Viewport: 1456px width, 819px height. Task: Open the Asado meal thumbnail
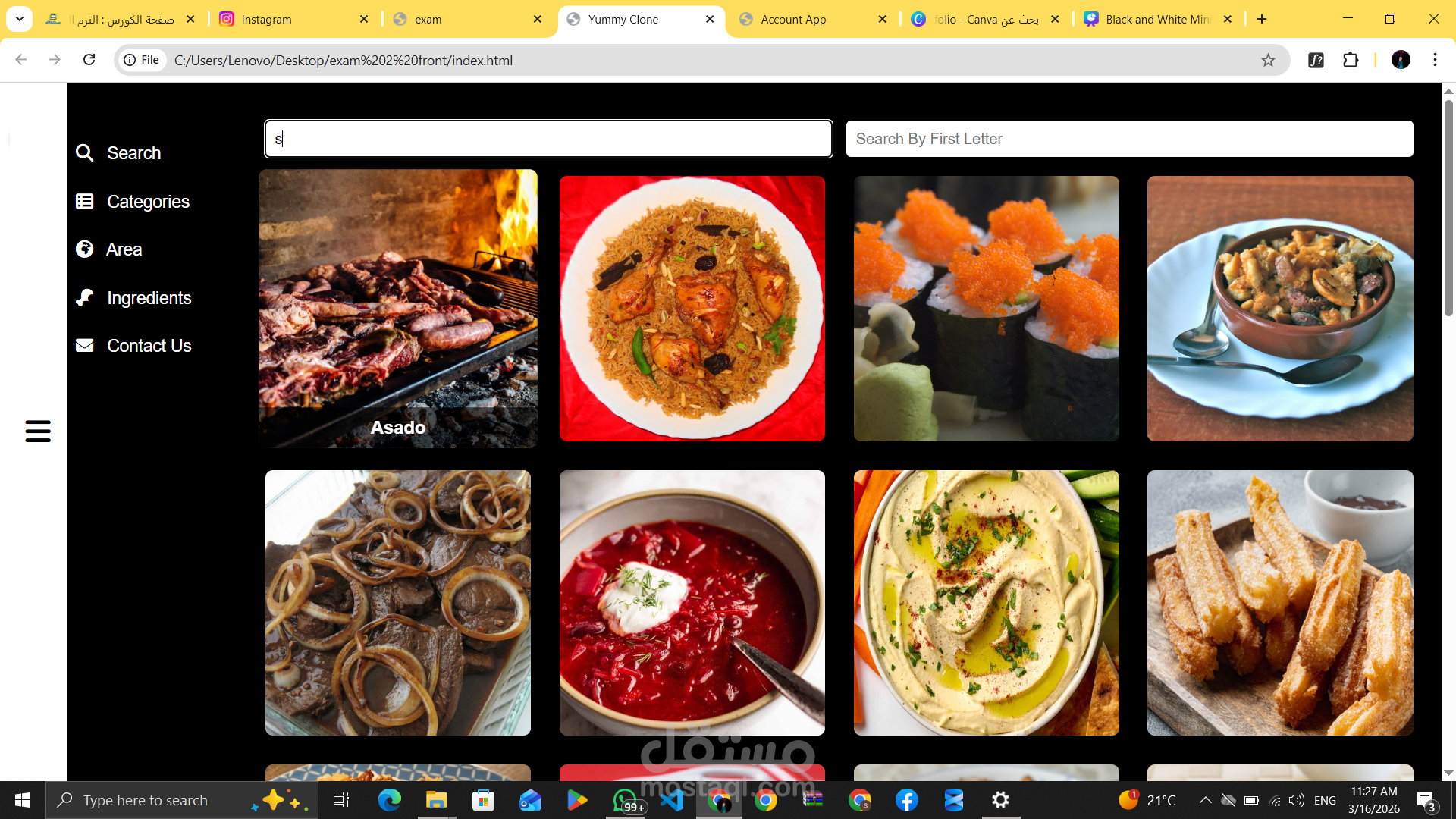point(397,308)
